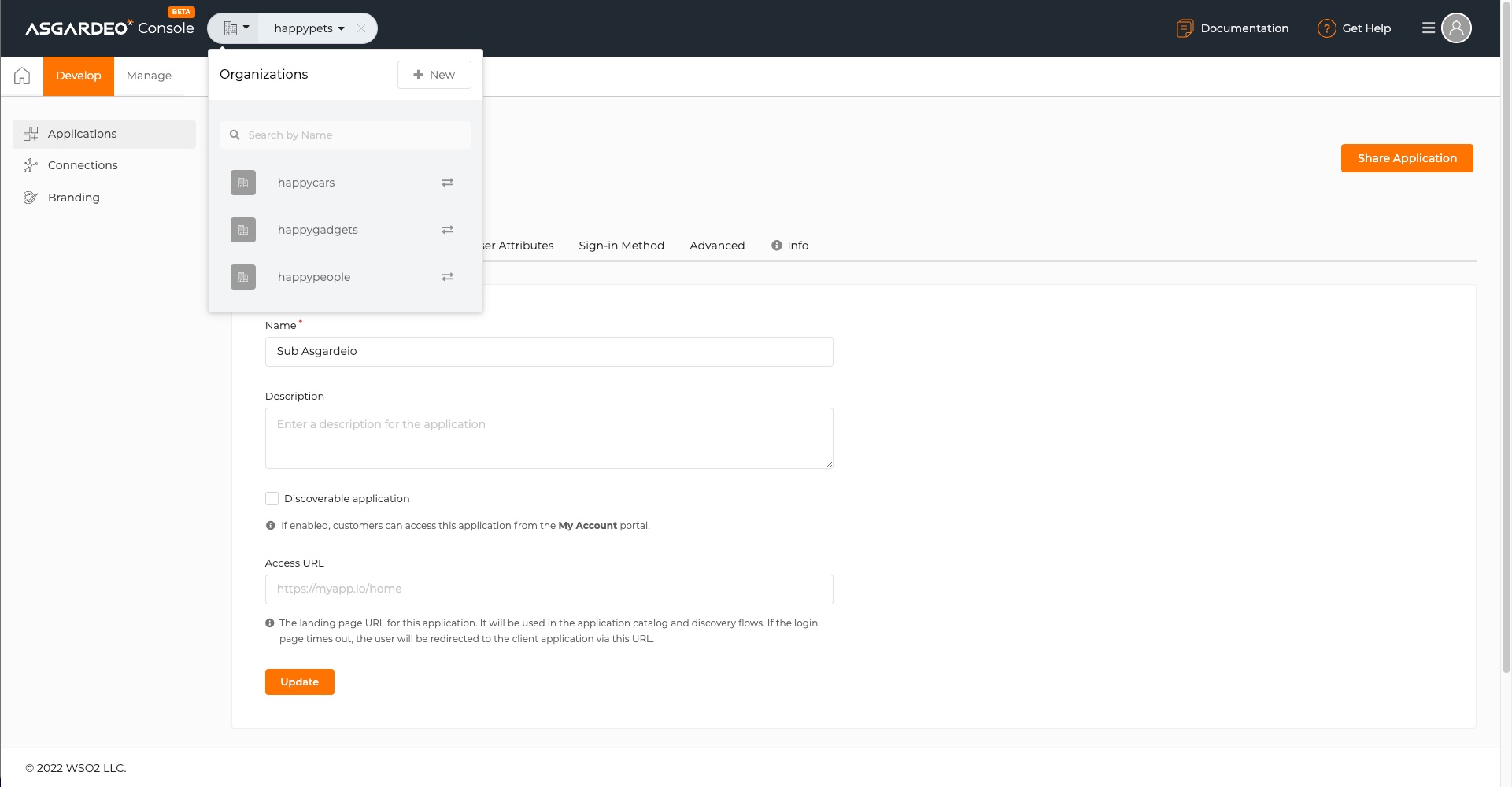Screen dimensions: 1512x787
Task: Switch to happygadgets via swap icon
Action: click(448, 230)
